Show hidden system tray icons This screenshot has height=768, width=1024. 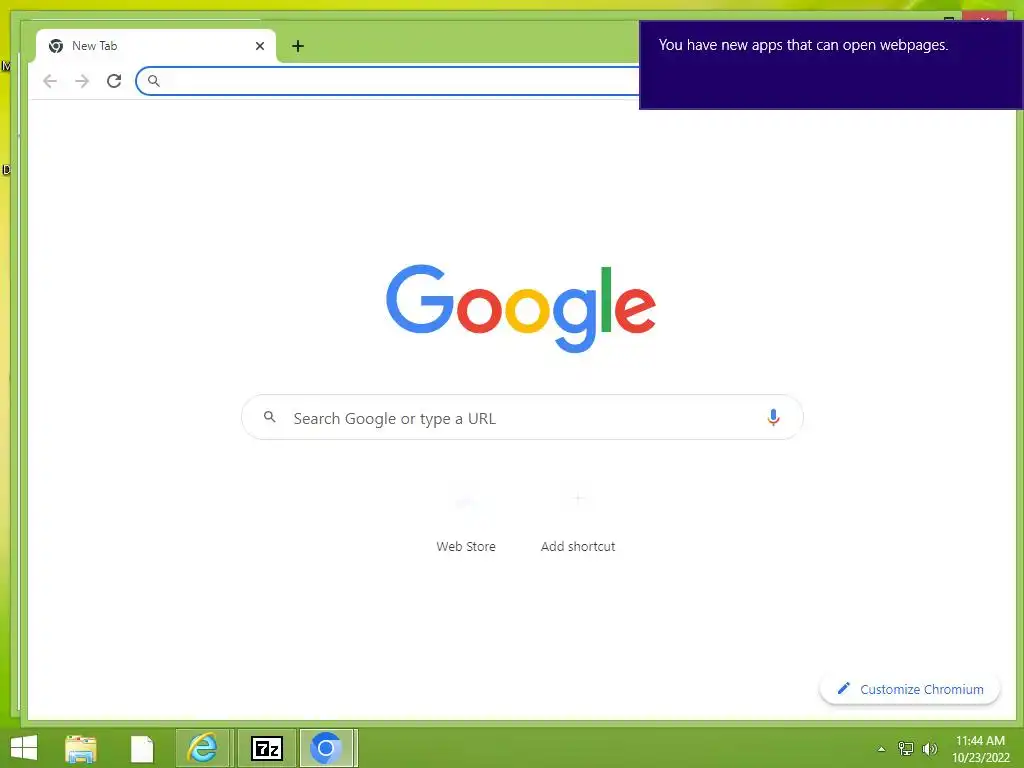pyautogui.click(x=882, y=749)
